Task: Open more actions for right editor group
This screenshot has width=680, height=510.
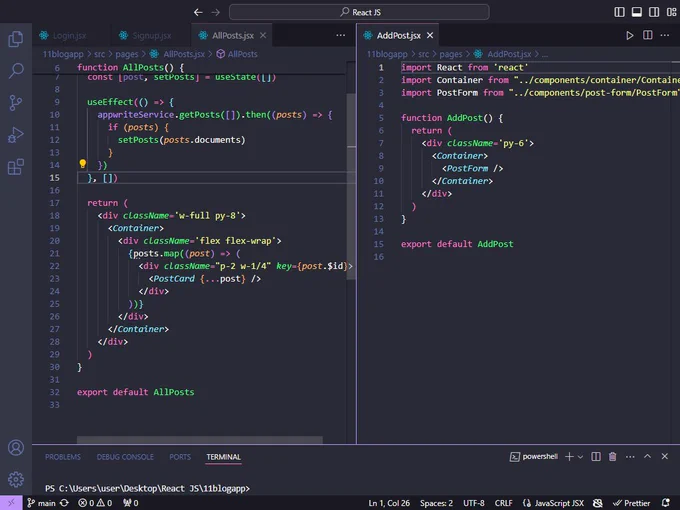Action: click(665, 35)
